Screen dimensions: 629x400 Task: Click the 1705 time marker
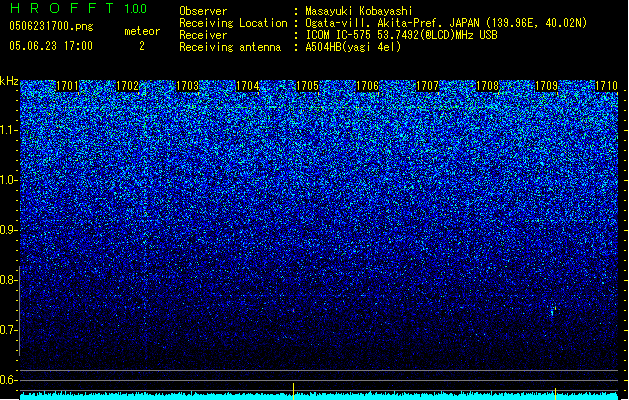click(x=307, y=86)
